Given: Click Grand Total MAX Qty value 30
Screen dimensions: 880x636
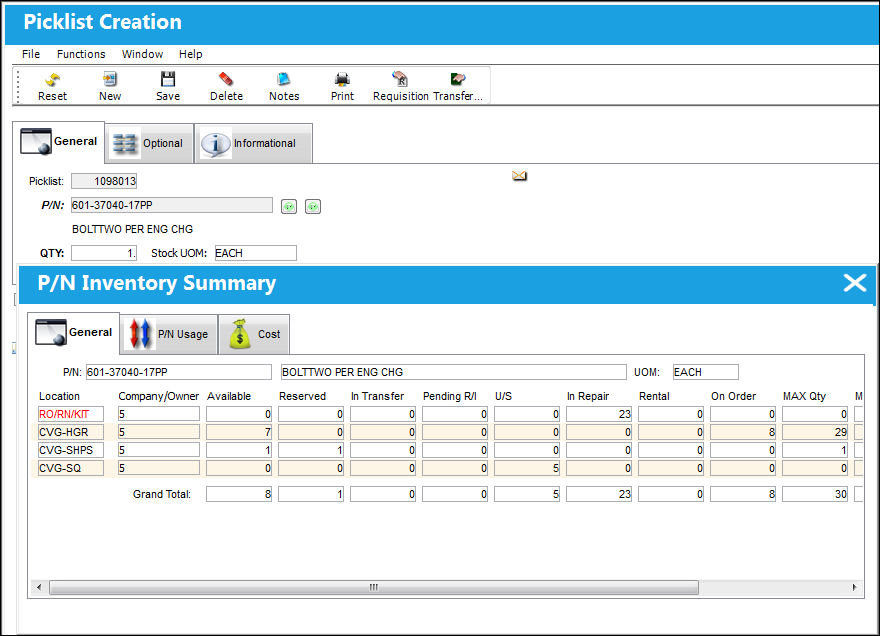Looking at the screenshot, I should click(x=815, y=494).
